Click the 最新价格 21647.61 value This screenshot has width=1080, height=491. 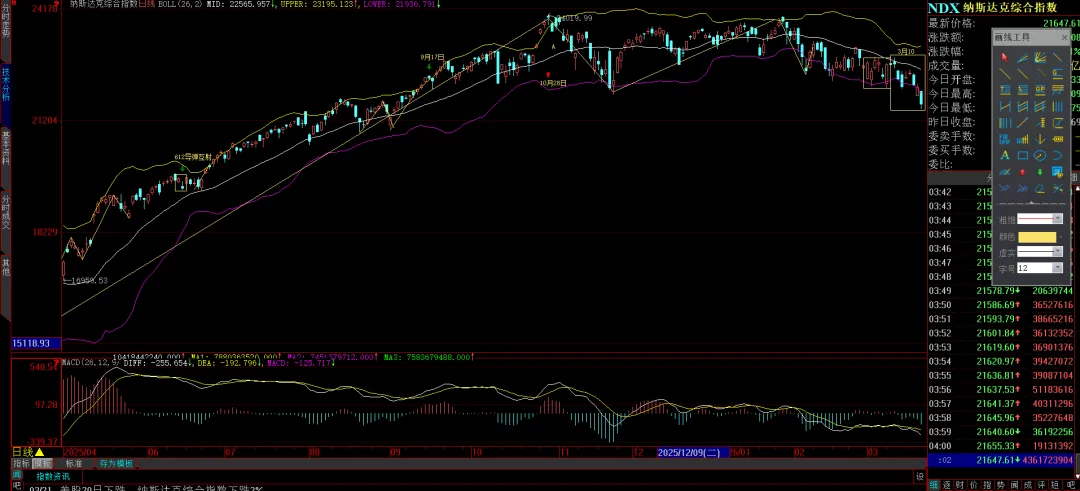pyautogui.click(x=1061, y=23)
